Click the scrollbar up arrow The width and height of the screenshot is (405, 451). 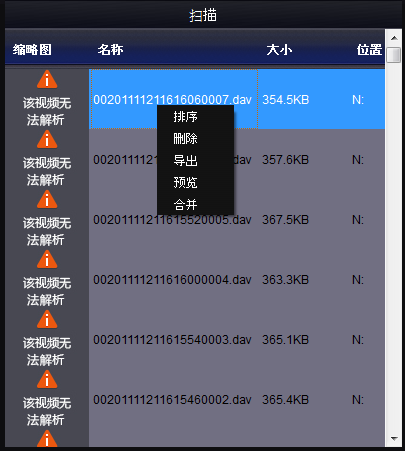(x=394, y=38)
